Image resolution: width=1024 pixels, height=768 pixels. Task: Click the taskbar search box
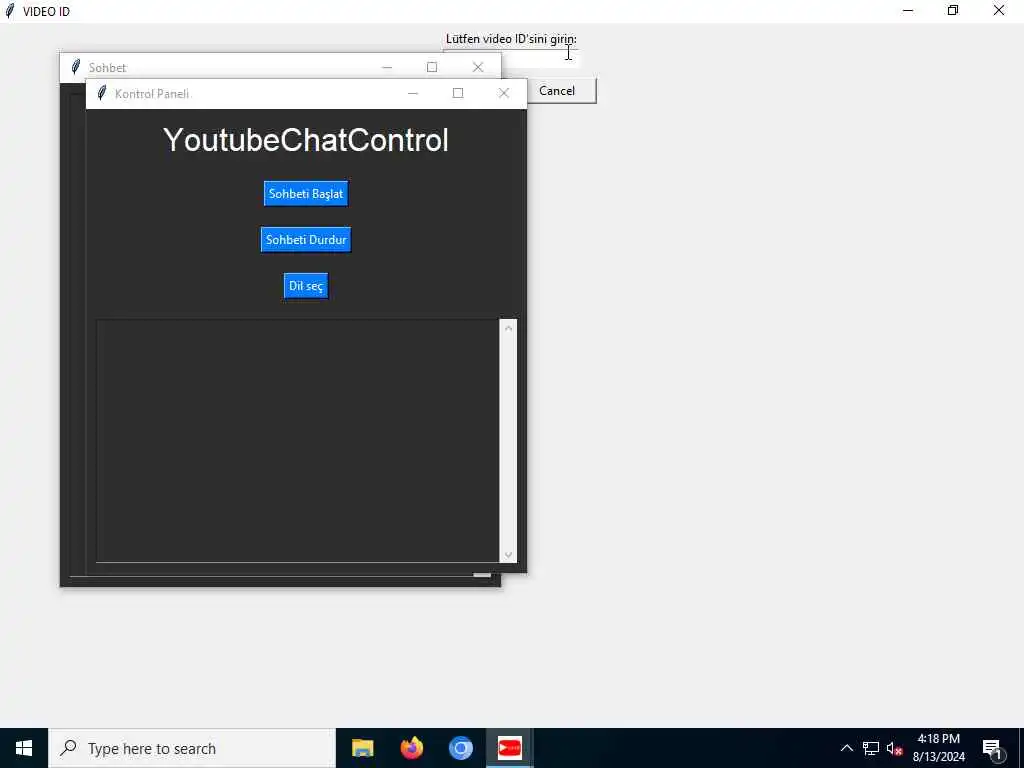coord(192,748)
